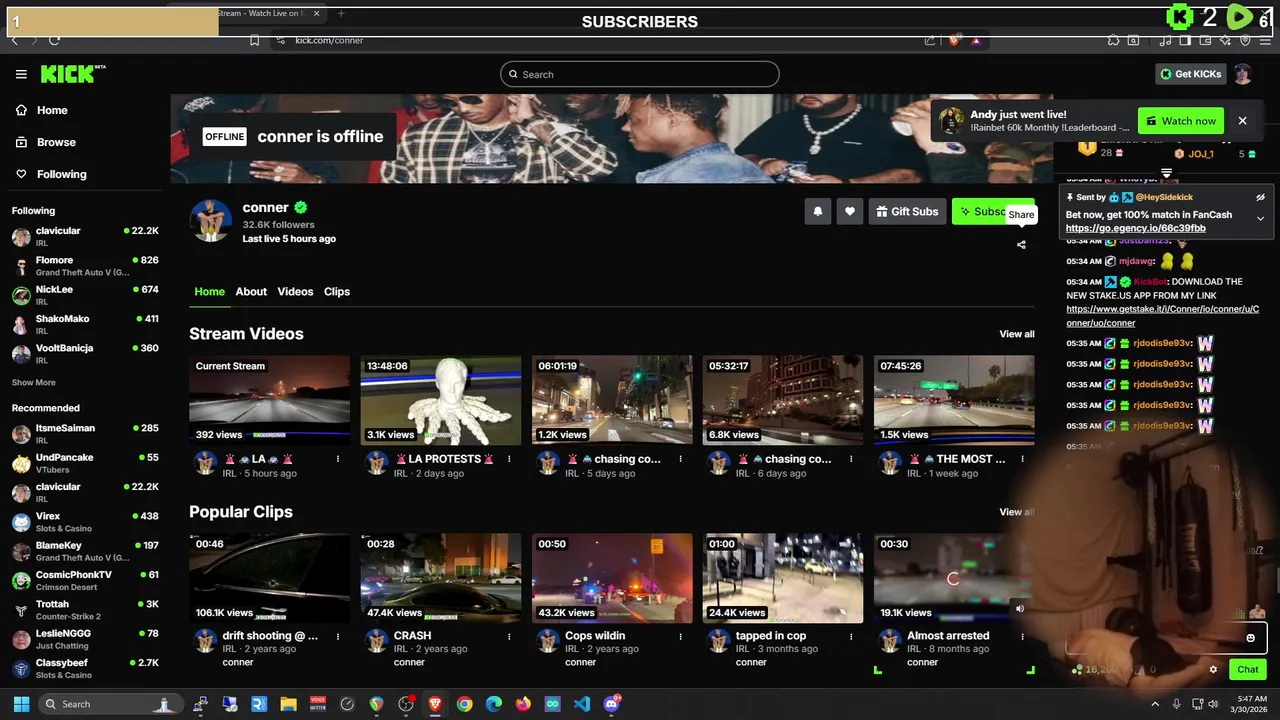
Task: Open Google Chrome from the taskbar
Action: pos(464,704)
